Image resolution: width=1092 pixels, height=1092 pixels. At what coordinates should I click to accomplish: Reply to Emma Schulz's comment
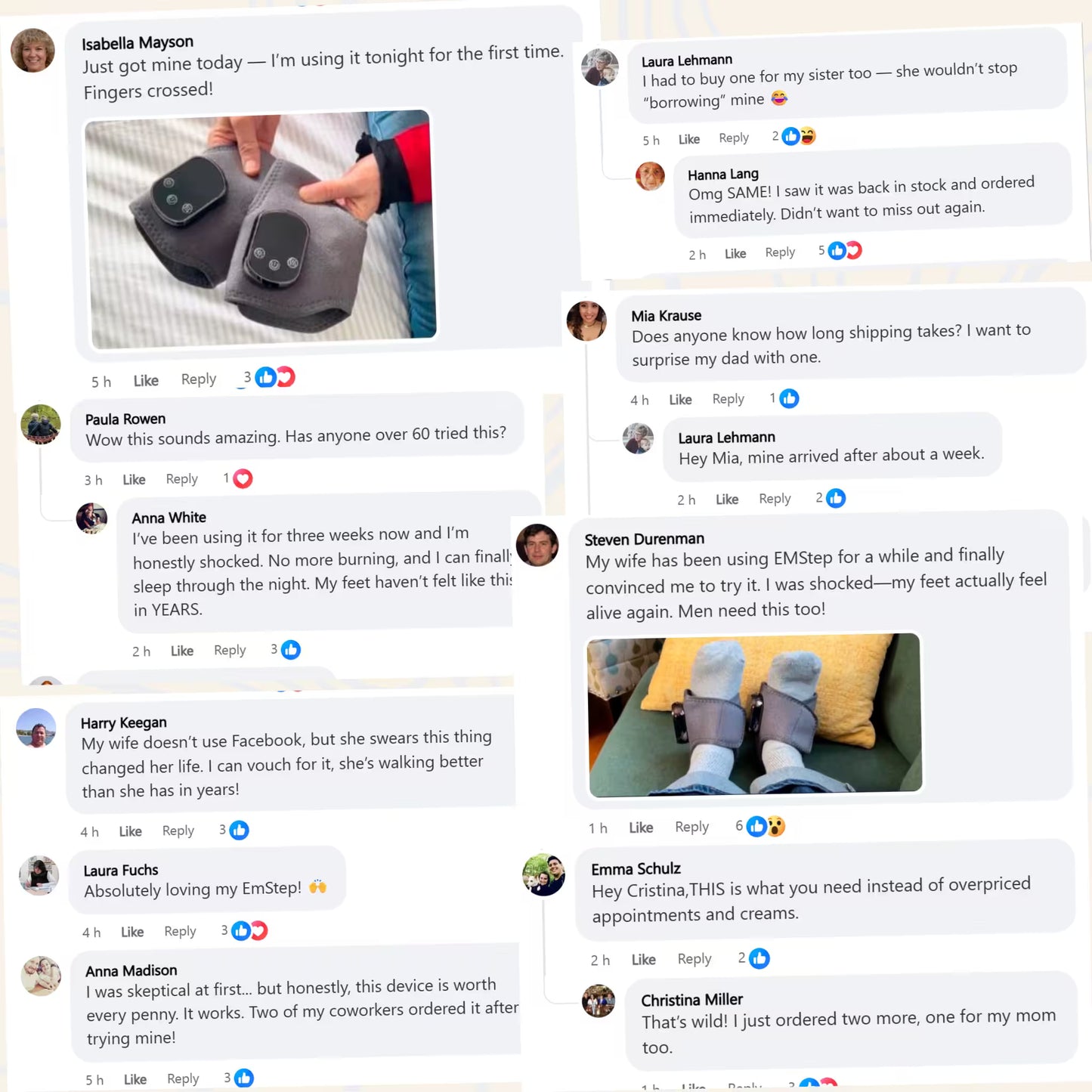tap(694, 959)
